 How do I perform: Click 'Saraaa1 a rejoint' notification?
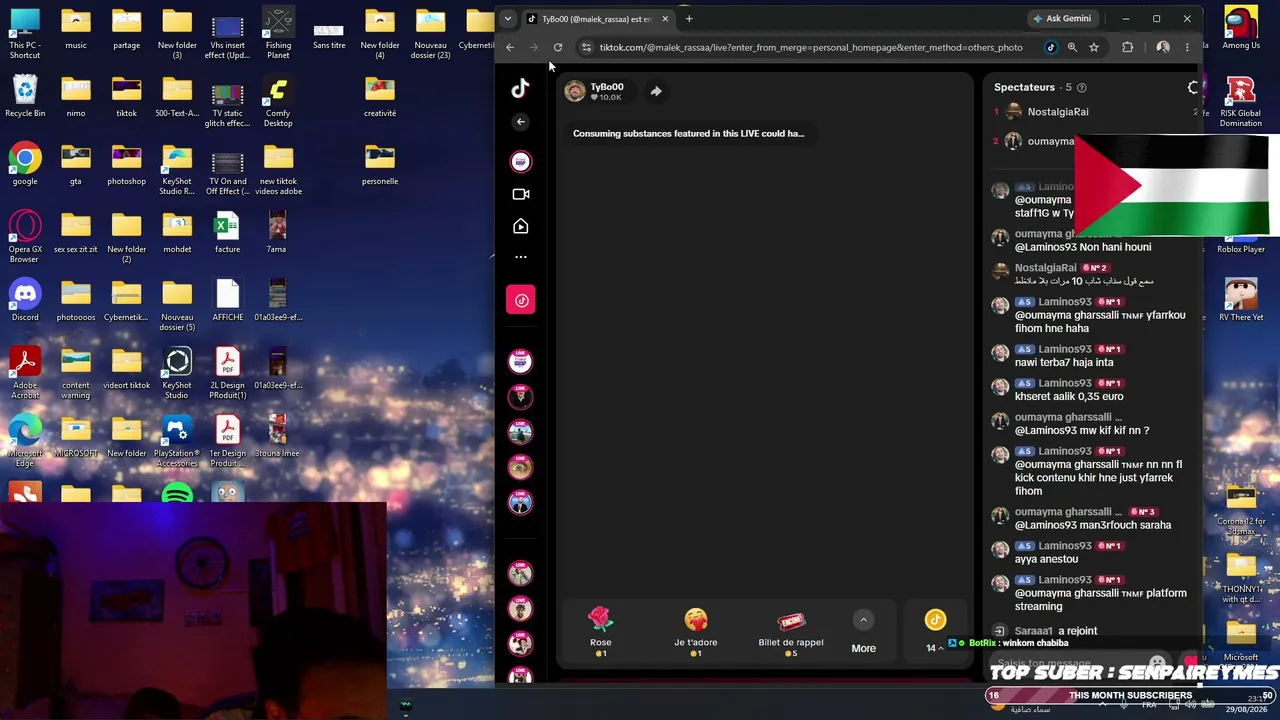pos(1056,631)
